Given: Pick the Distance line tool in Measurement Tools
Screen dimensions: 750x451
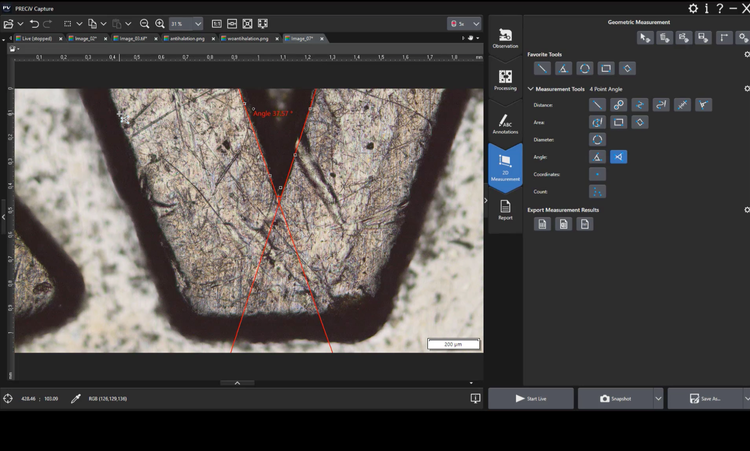Looking at the screenshot, I should pyautogui.click(x=597, y=104).
